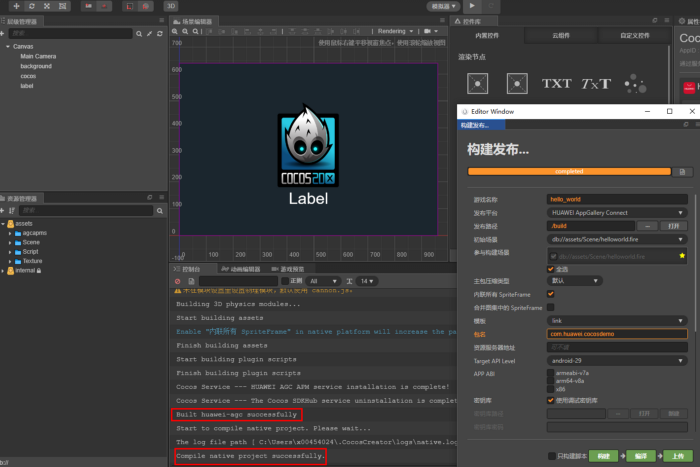Enable the armeabi-v7a ABI checkbox
Screen dimensions: 700x467
pos(550,373)
